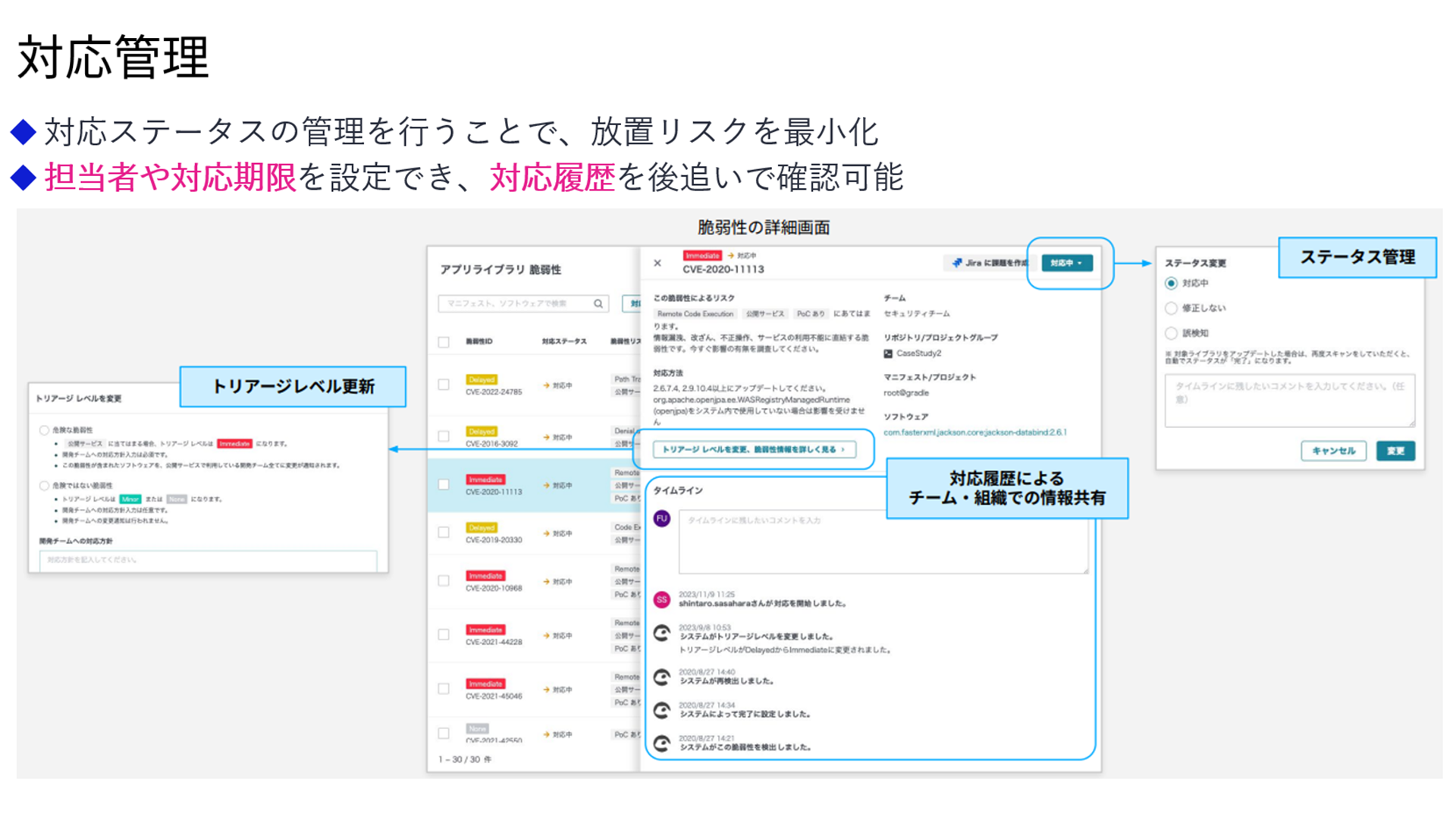This screenshot has width=1456, height=833.
Task: Select the 危険な脆弱性 triage option
Action: 44,430
